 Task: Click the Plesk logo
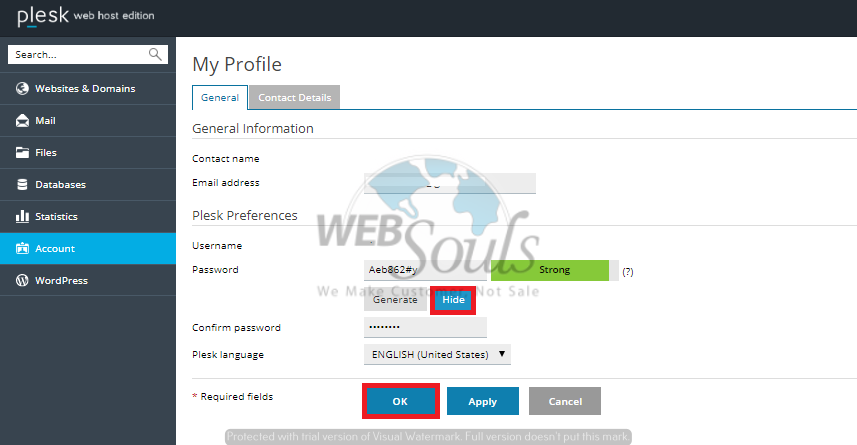[x=43, y=16]
